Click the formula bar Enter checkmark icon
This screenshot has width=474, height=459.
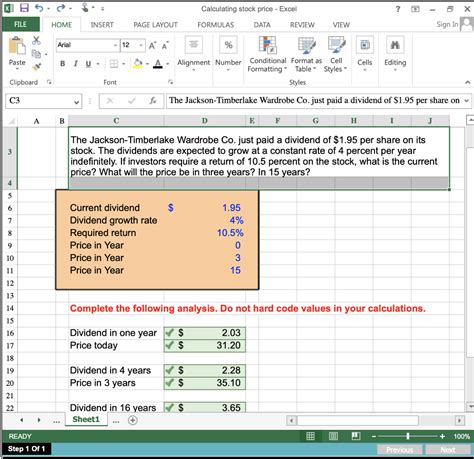click(132, 100)
